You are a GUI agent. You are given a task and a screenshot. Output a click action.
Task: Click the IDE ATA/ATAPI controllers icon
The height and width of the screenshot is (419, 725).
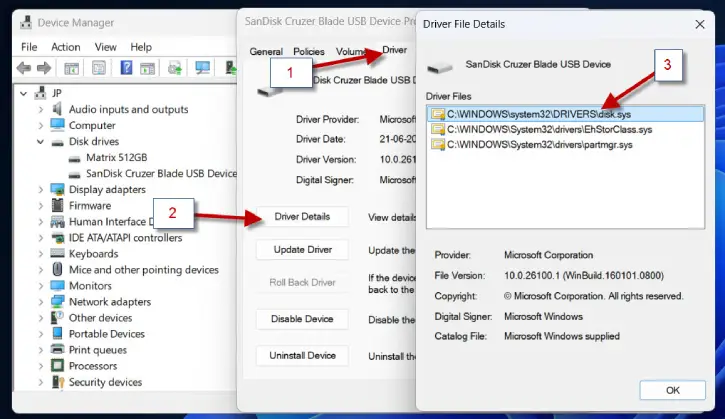57,238
